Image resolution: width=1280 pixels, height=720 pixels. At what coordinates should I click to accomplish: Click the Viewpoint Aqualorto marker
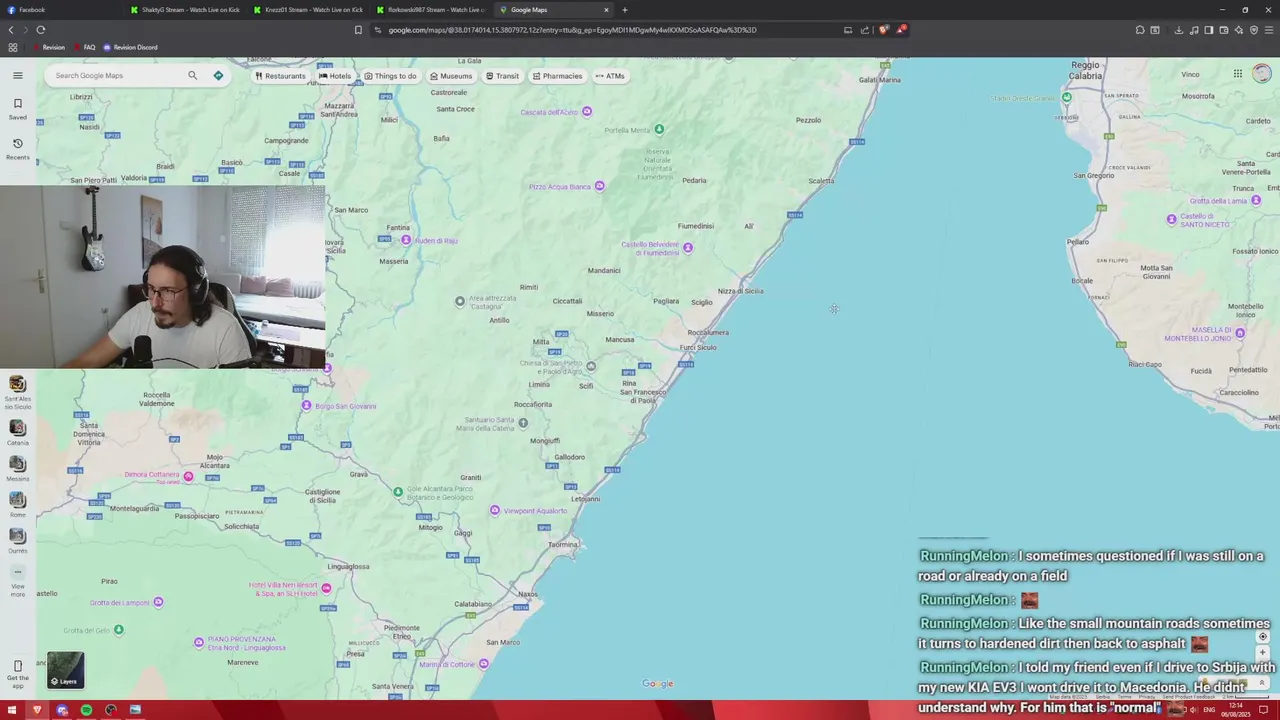point(494,510)
